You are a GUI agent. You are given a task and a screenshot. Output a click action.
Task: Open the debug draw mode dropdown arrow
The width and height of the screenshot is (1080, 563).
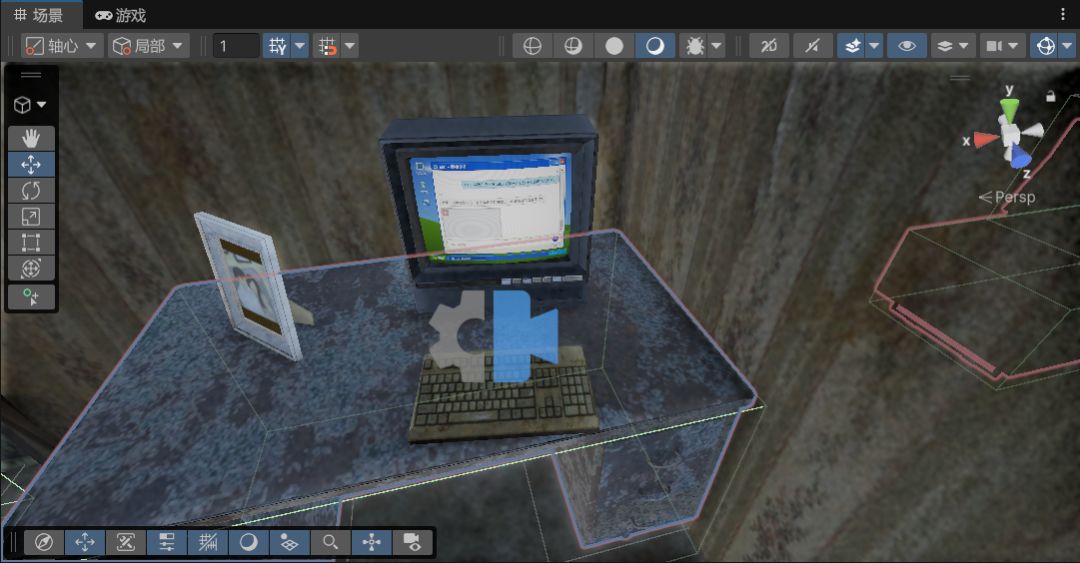717,46
